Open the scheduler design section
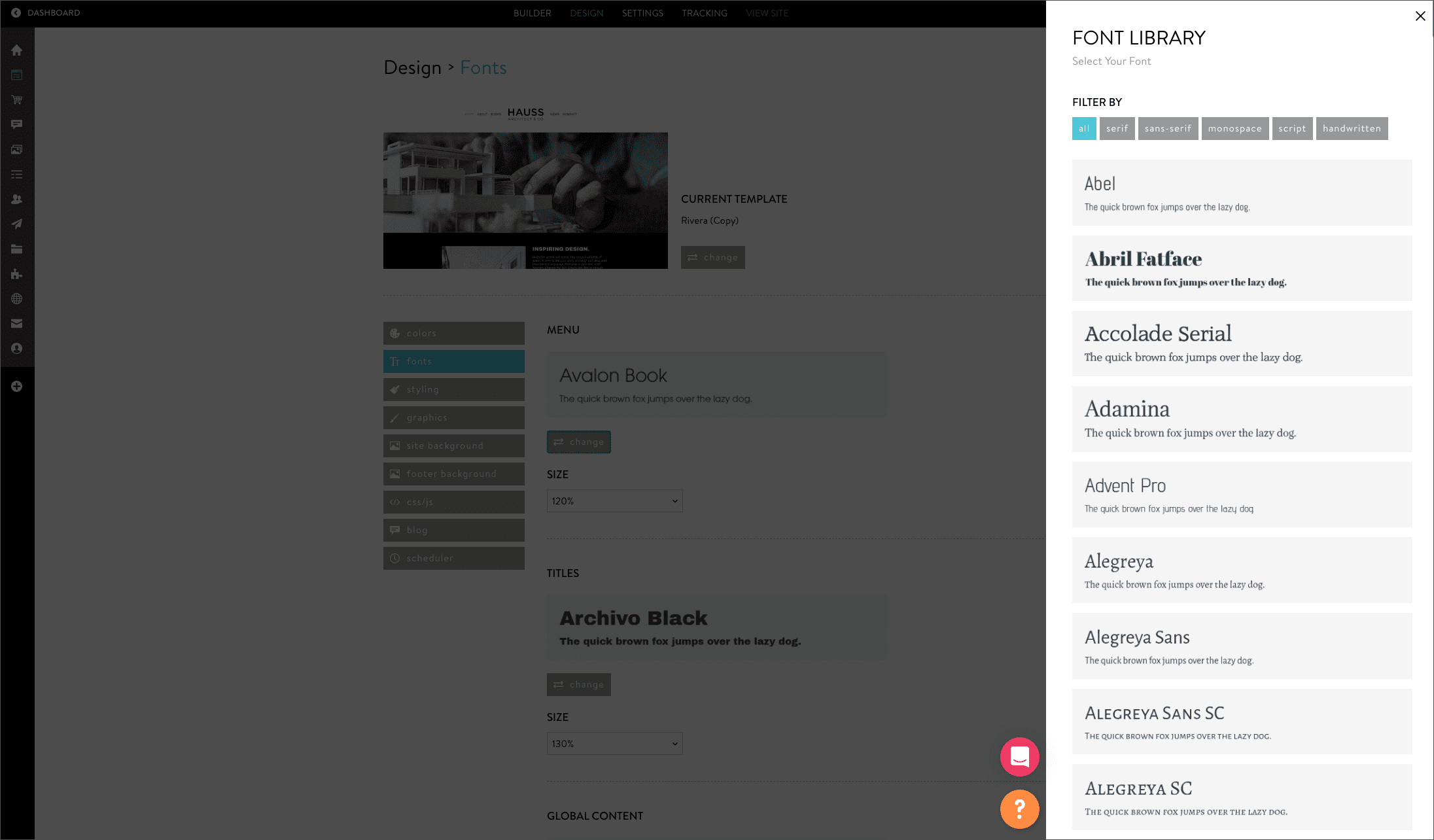This screenshot has height=840, width=1434. point(453,558)
